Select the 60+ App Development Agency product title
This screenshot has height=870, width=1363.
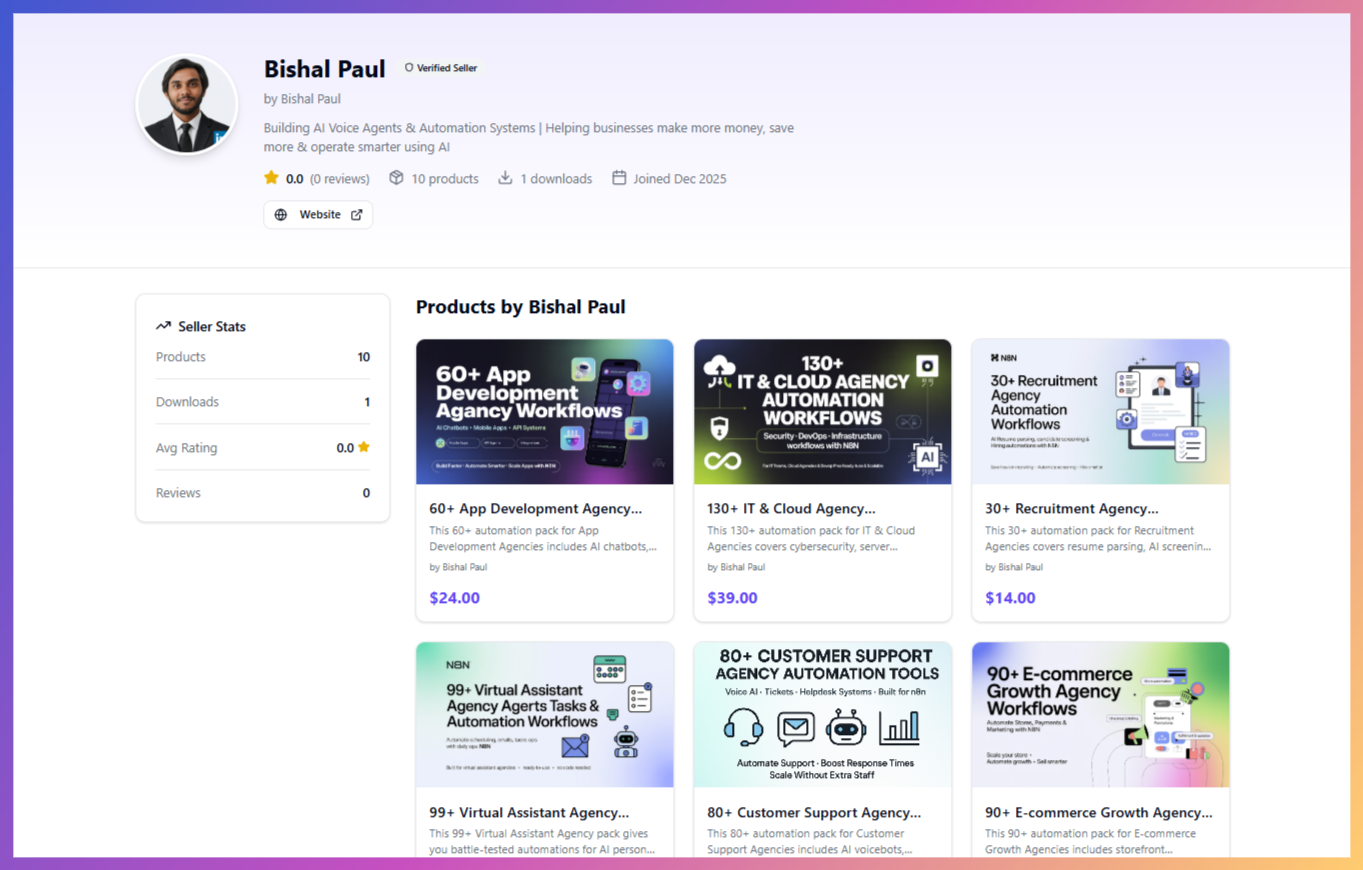pyautogui.click(x=535, y=509)
